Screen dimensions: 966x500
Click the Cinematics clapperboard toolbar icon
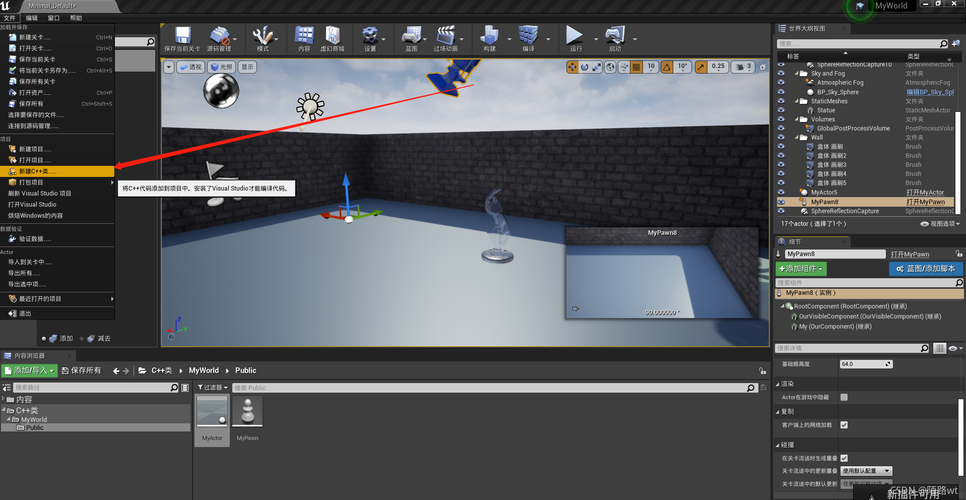click(445, 34)
